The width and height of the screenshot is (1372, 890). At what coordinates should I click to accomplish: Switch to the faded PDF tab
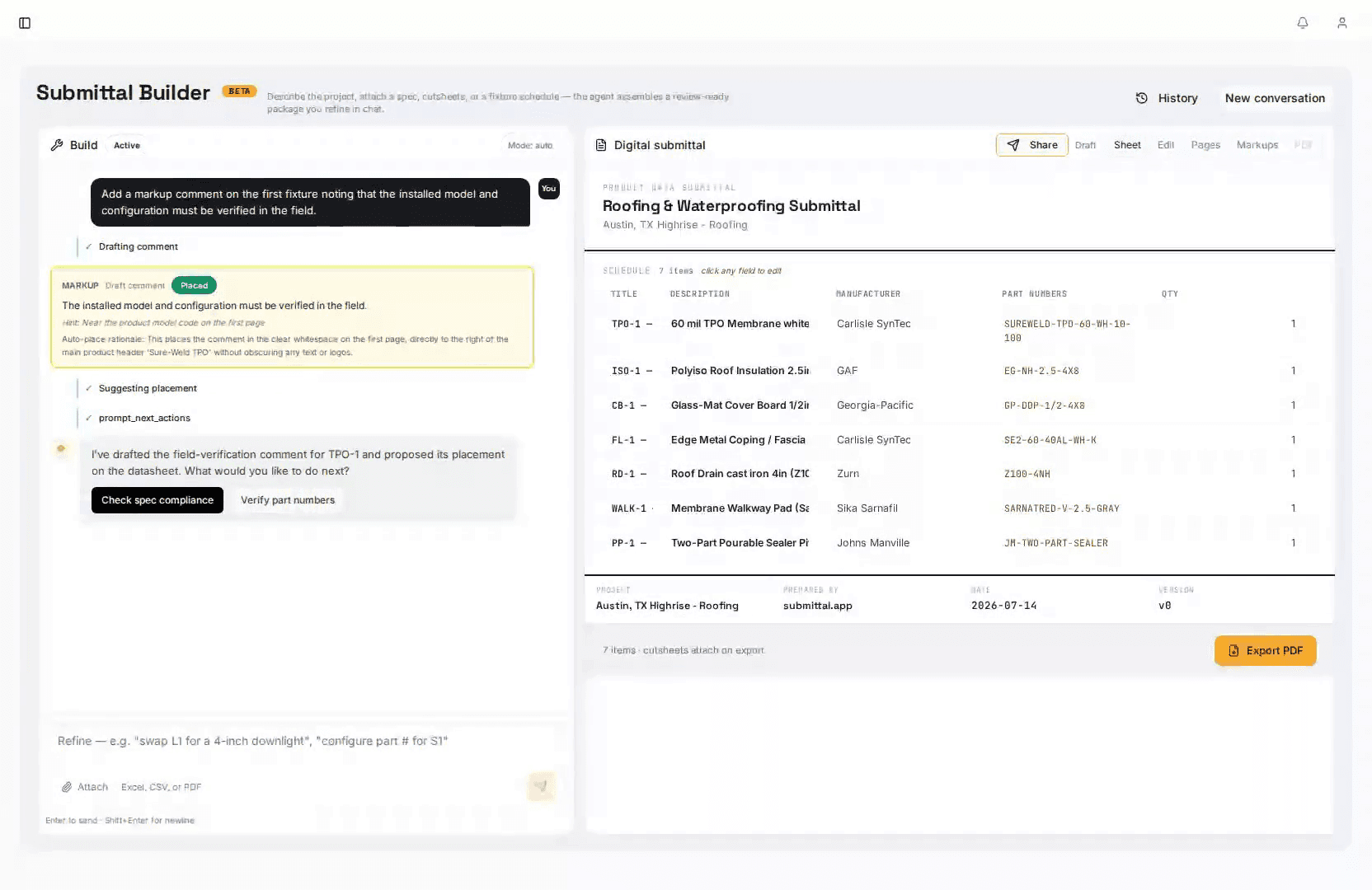click(1304, 145)
